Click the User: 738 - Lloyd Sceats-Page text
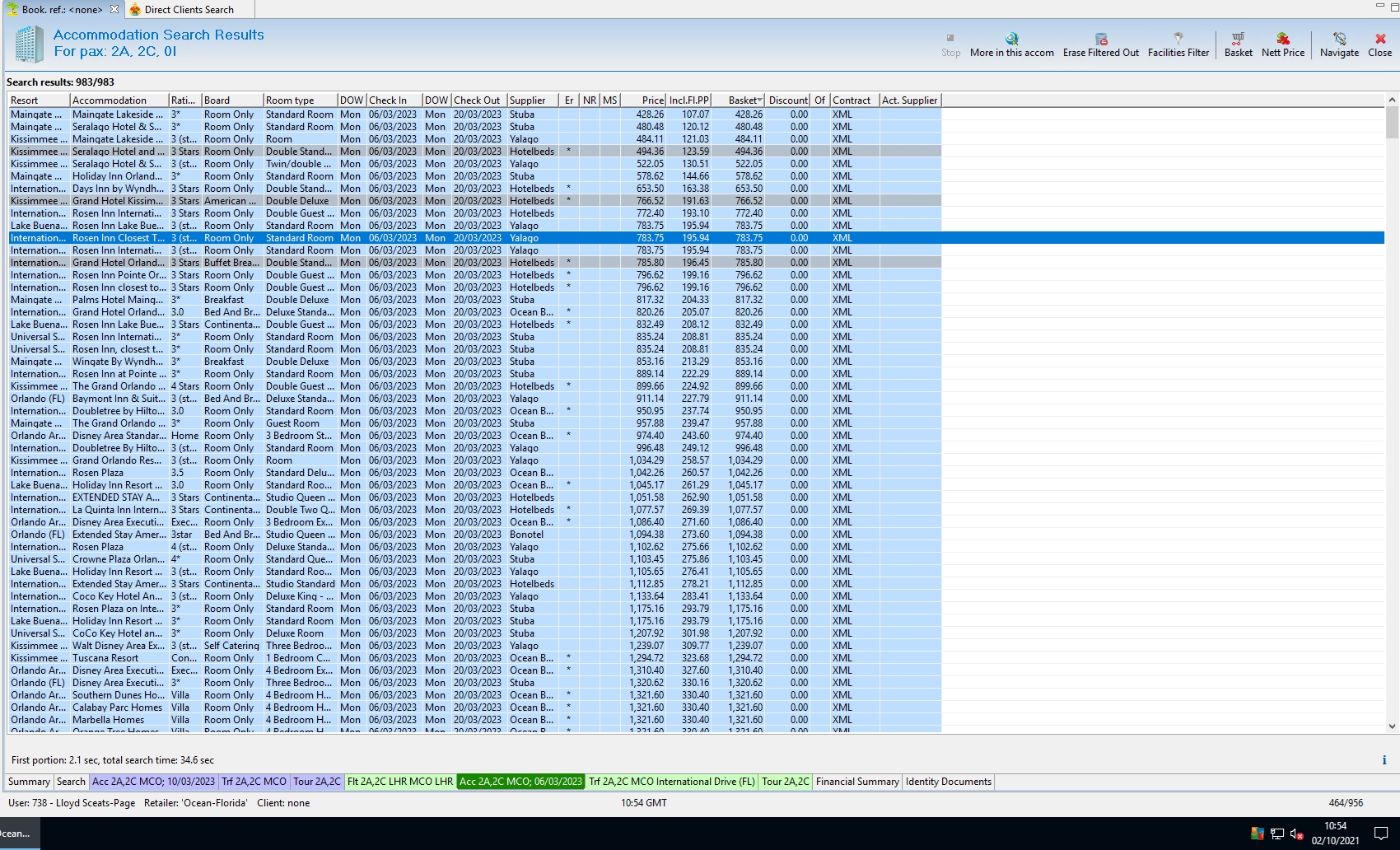 tap(72, 803)
